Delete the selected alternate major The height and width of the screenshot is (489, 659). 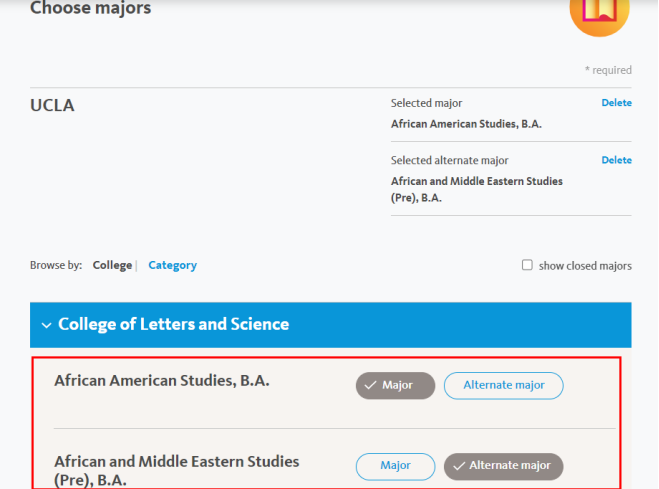(616, 160)
